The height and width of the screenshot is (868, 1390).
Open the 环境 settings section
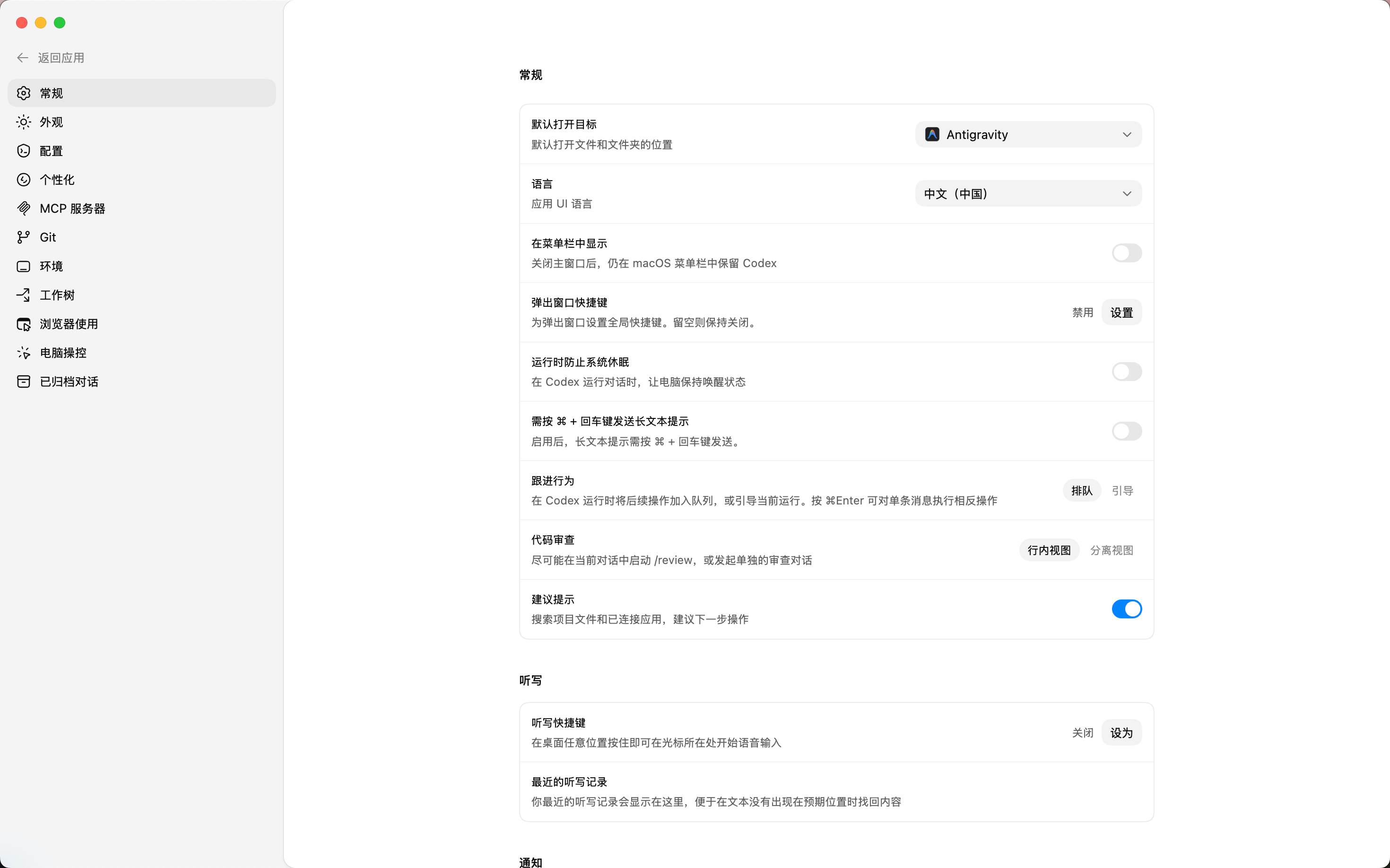pos(51,266)
